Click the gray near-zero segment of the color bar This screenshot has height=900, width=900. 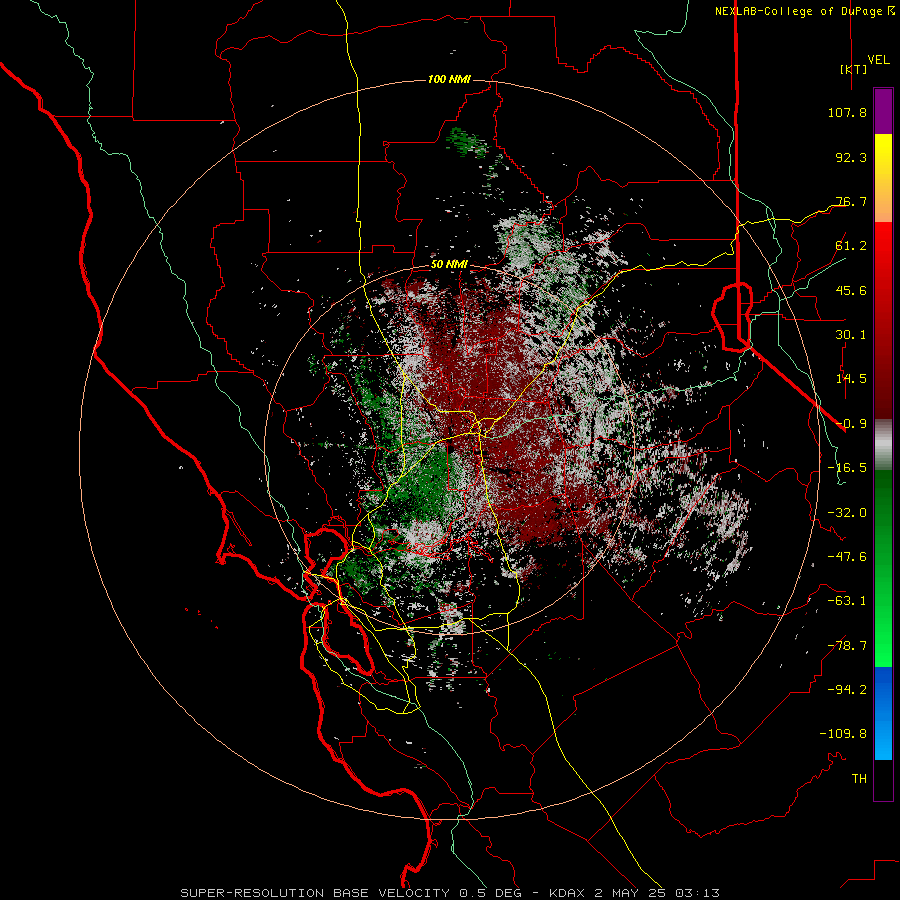(883, 444)
